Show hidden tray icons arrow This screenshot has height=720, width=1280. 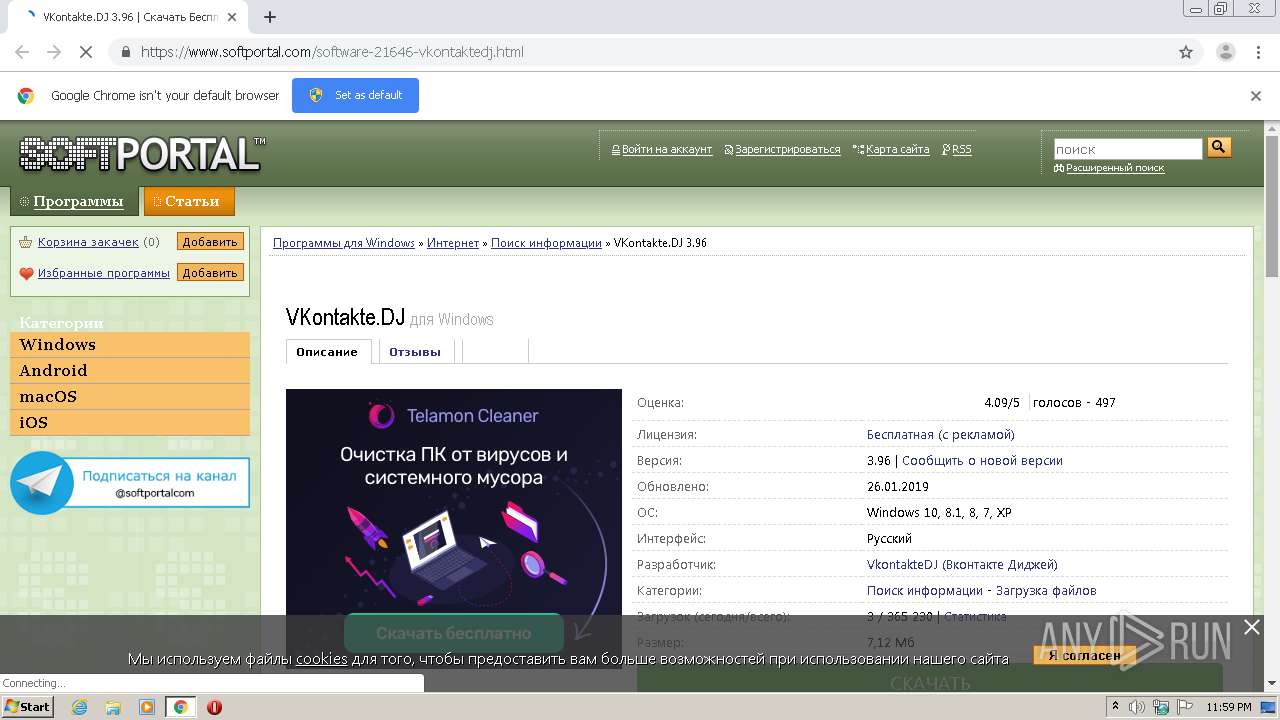[1115, 707]
